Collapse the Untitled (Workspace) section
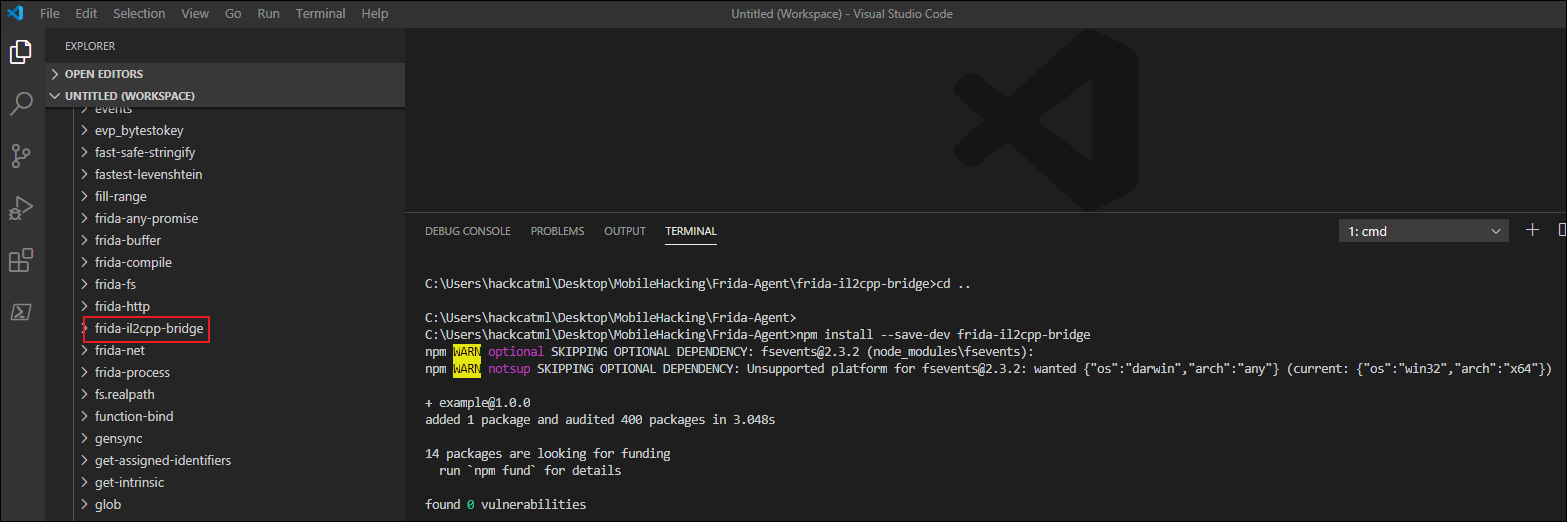This screenshot has width=1567, height=522. click(225, 96)
